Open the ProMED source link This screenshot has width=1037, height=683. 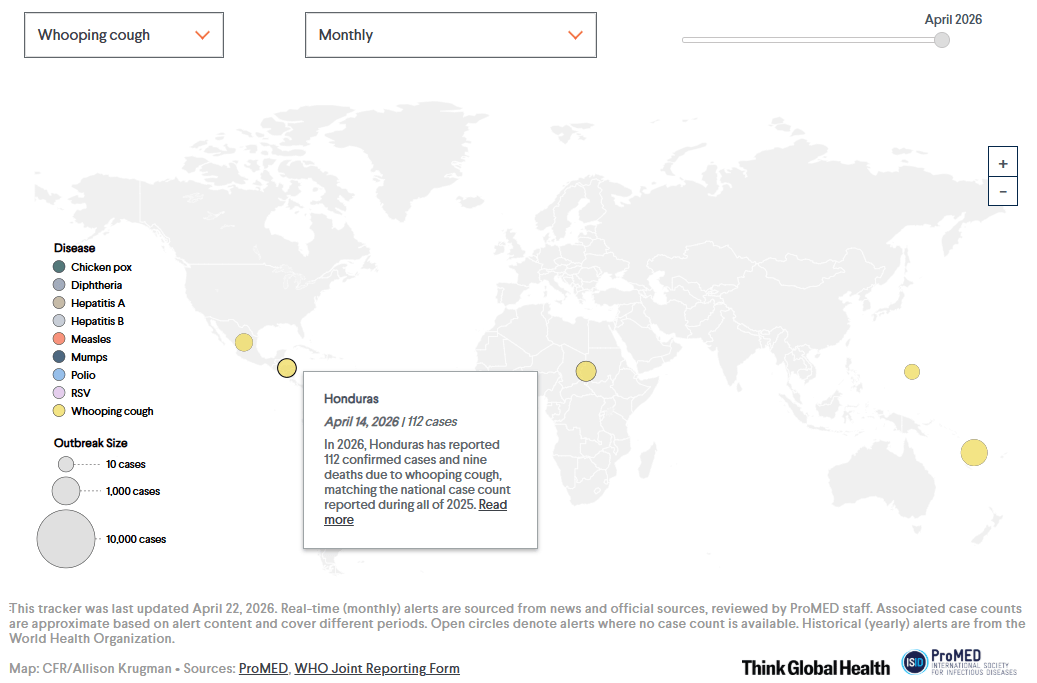[x=263, y=668]
